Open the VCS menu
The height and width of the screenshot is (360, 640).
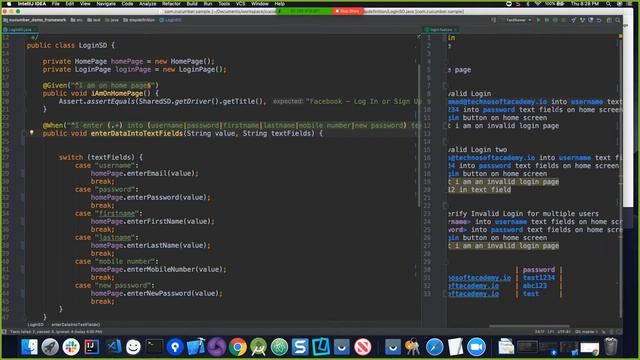tap(240, 4)
